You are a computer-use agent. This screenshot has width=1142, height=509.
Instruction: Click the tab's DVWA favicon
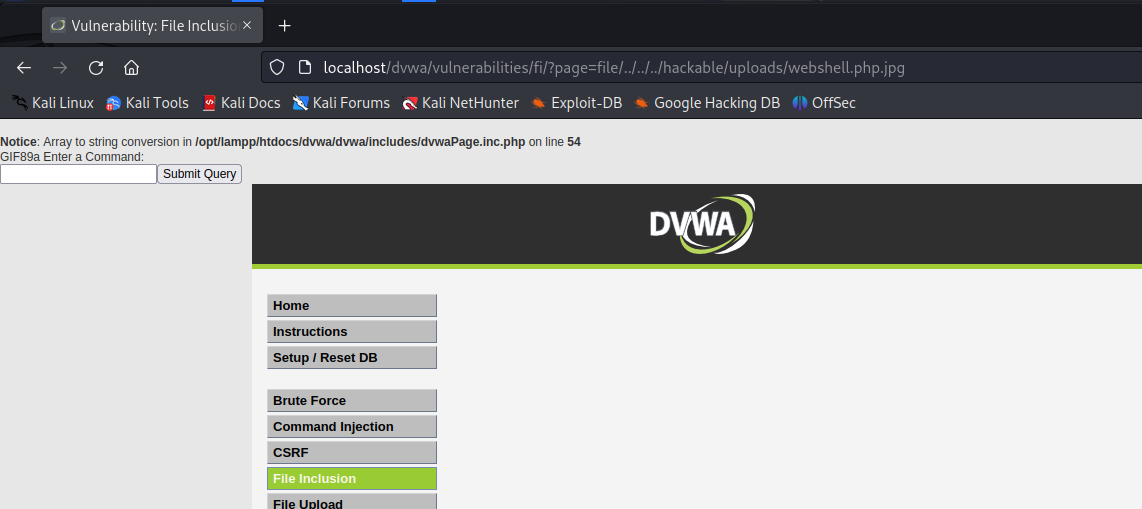58,25
